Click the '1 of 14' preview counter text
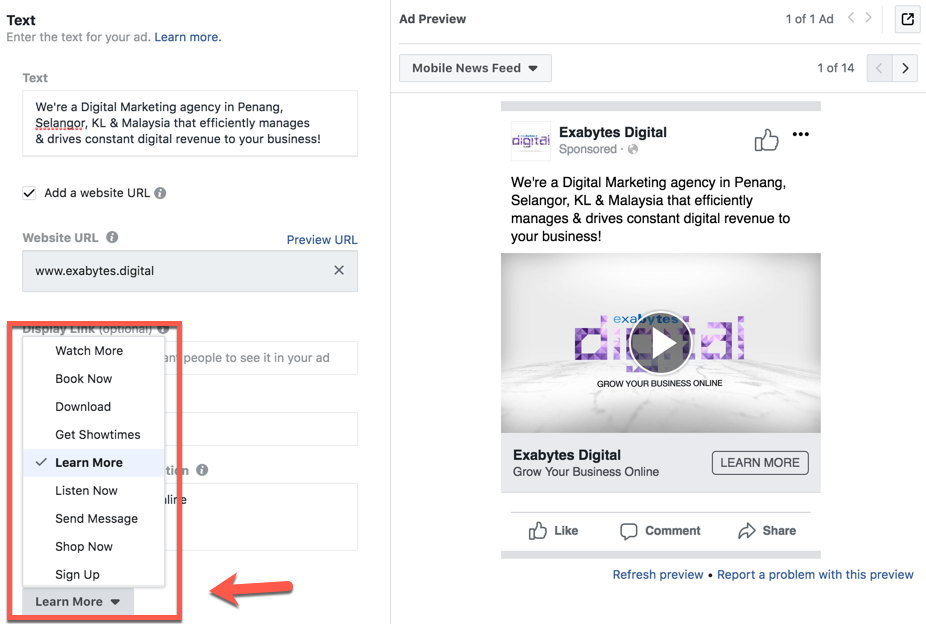This screenshot has height=624, width=926. [x=836, y=68]
